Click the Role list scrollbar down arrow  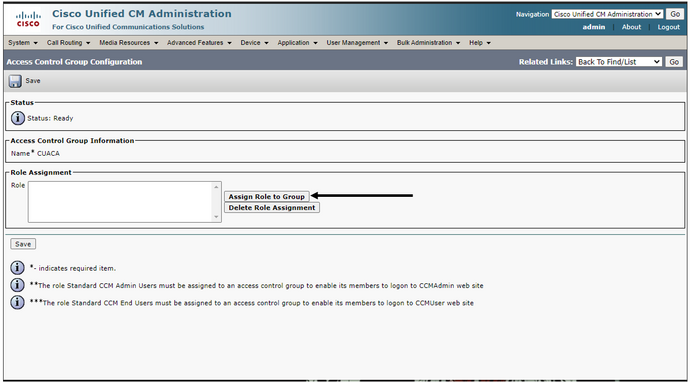(x=216, y=217)
